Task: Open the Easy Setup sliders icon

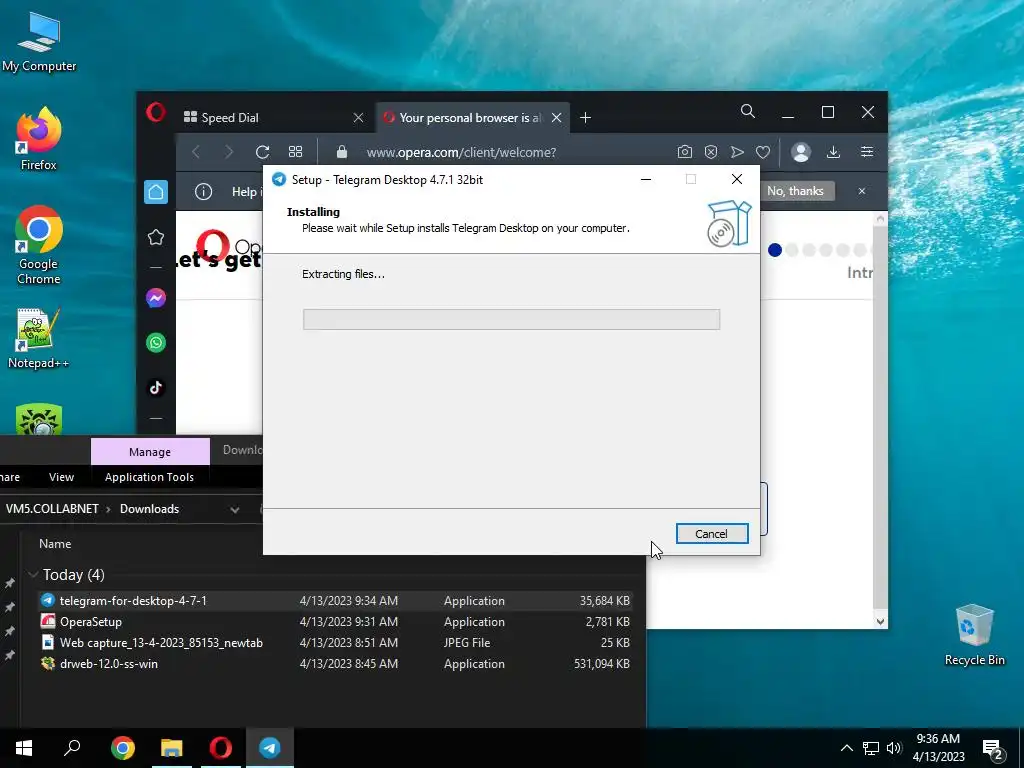Action: point(867,152)
